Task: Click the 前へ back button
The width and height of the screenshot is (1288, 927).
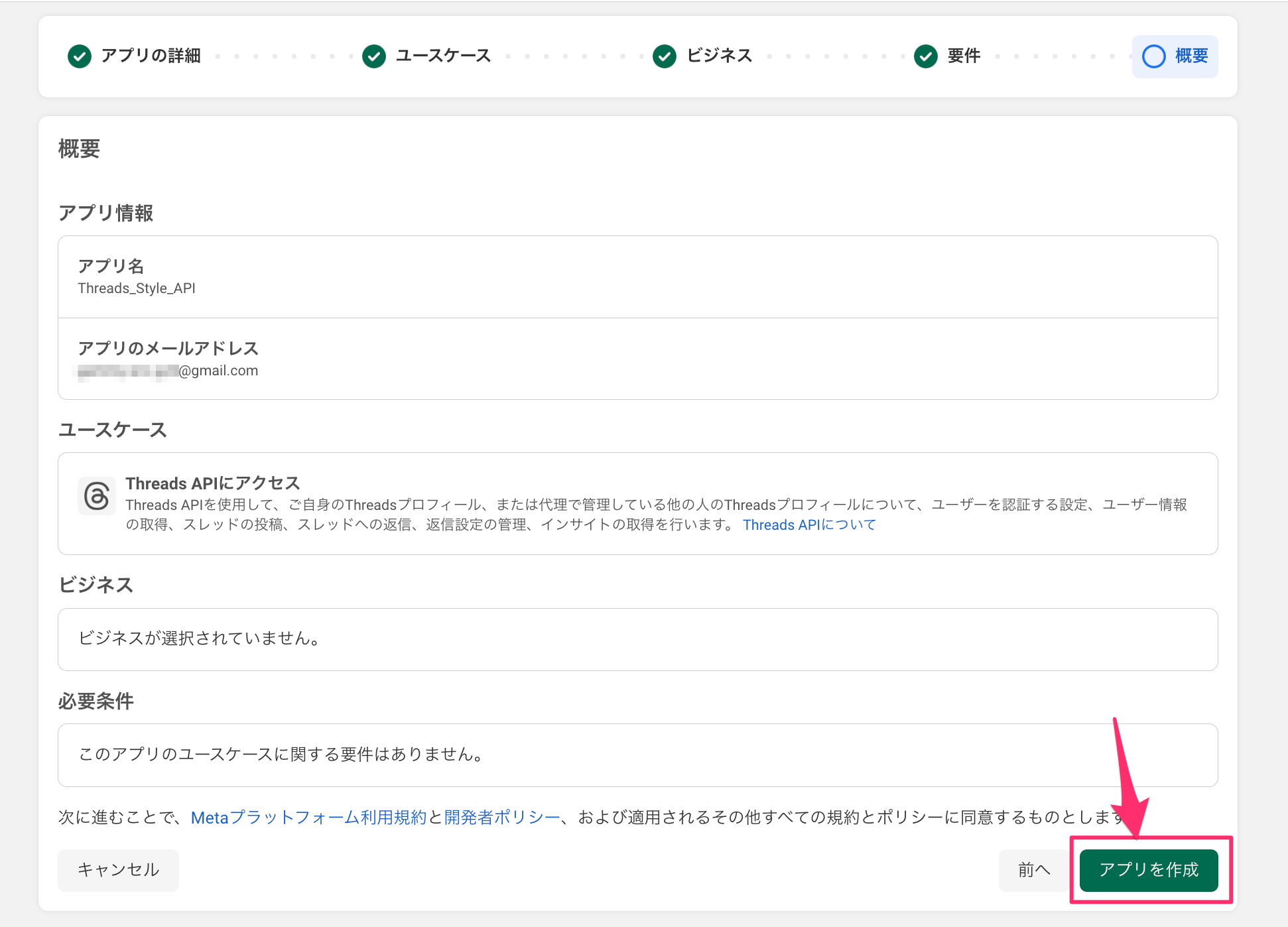Action: coord(1034,870)
